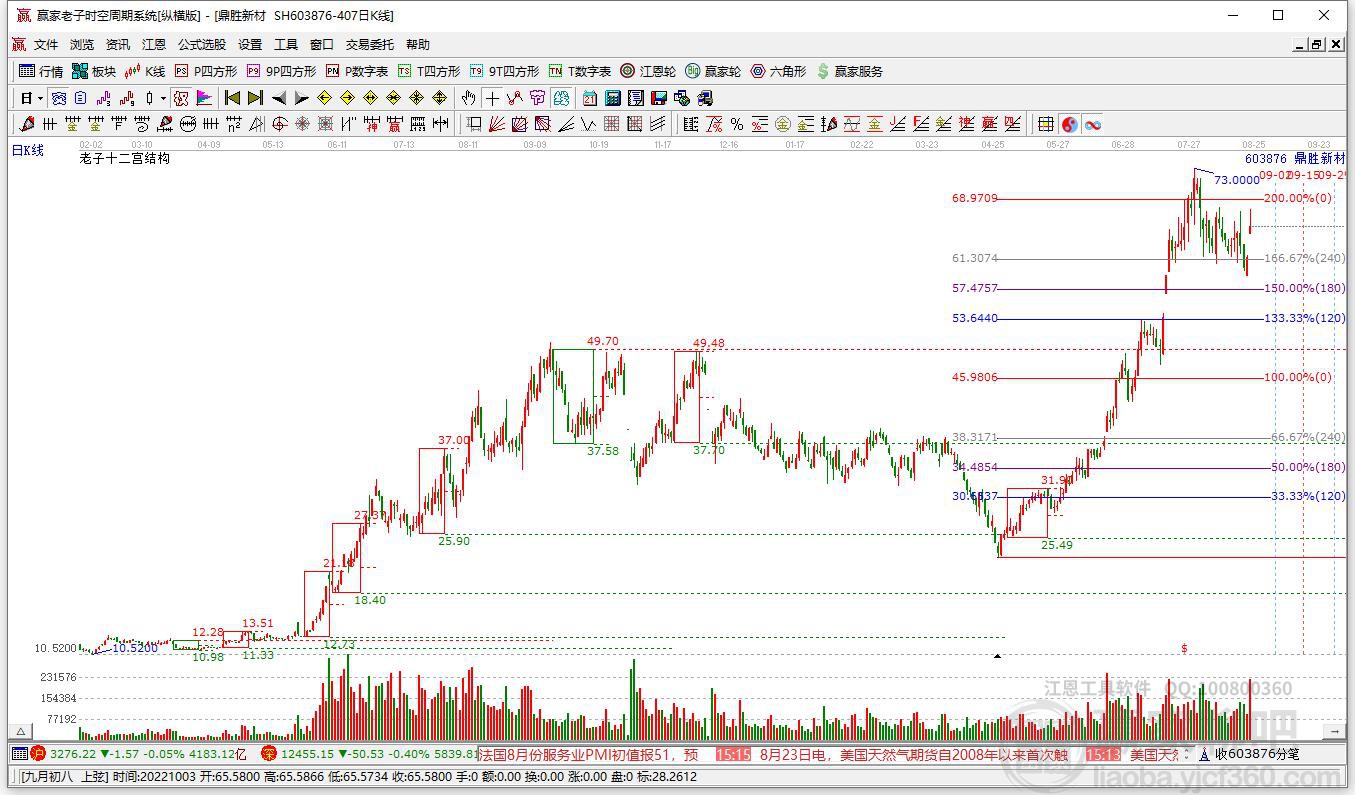Click the yellow left-arrow diamond icon
The width and height of the screenshot is (1355, 795).
(324, 98)
